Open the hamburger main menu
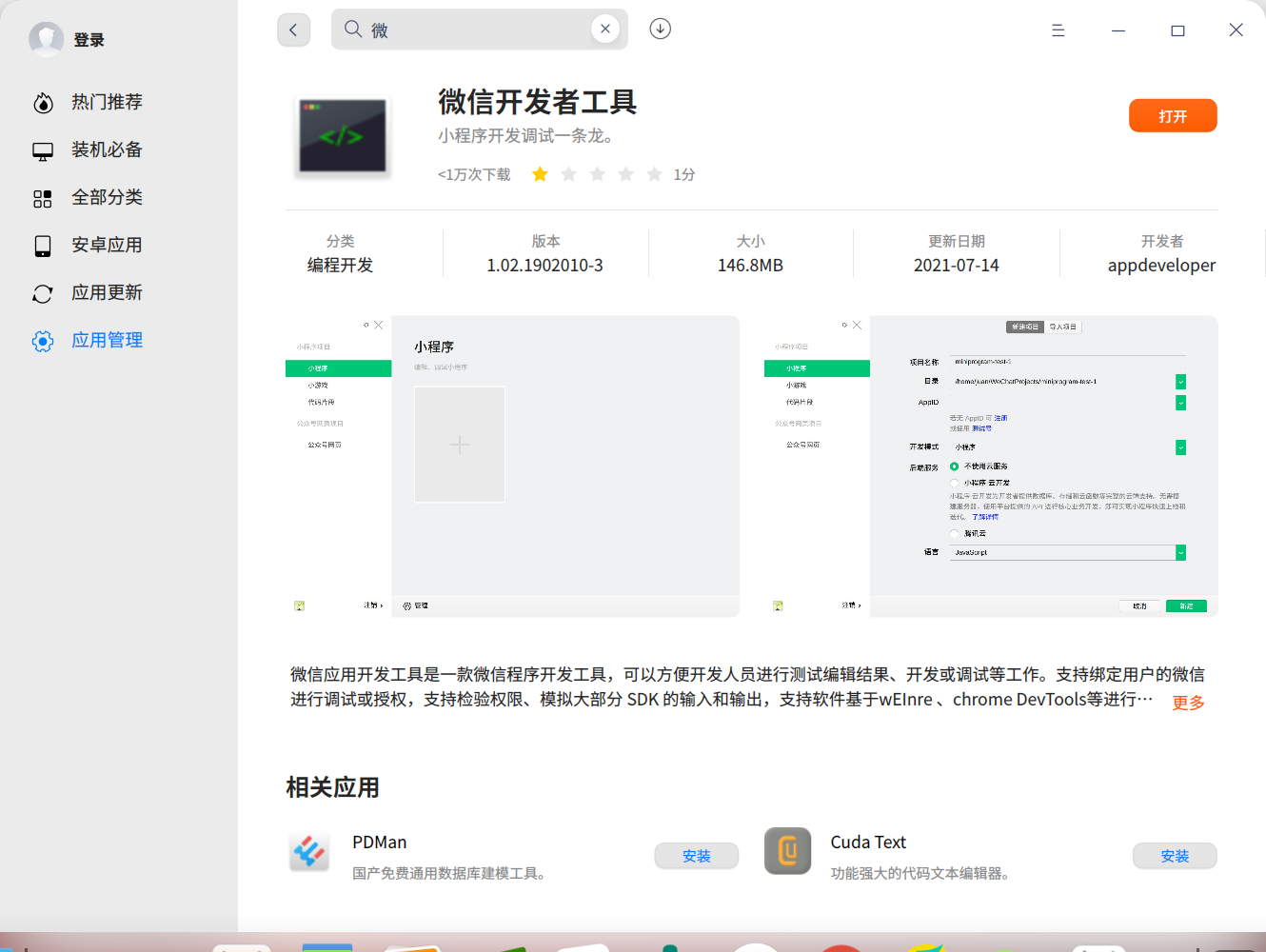This screenshot has height=952, width=1266. click(1058, 30)
